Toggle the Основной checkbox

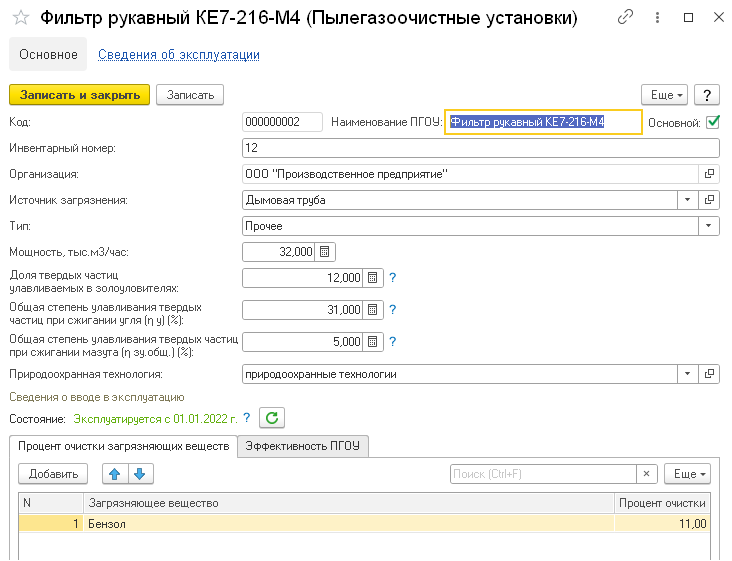712,122
